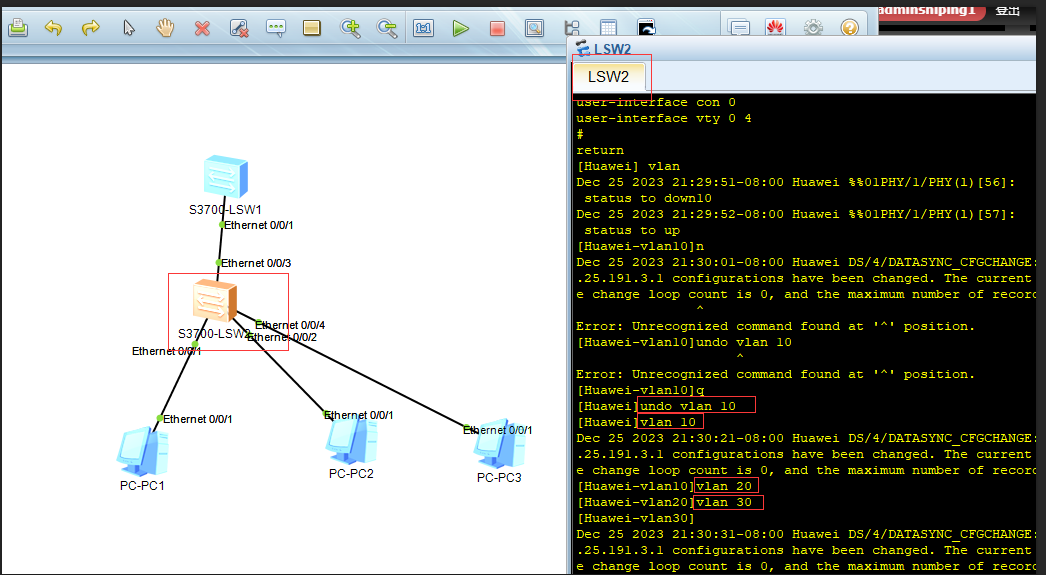The image size is (1046, 575).
Task: Click the save topology icon
Action: 18,28
